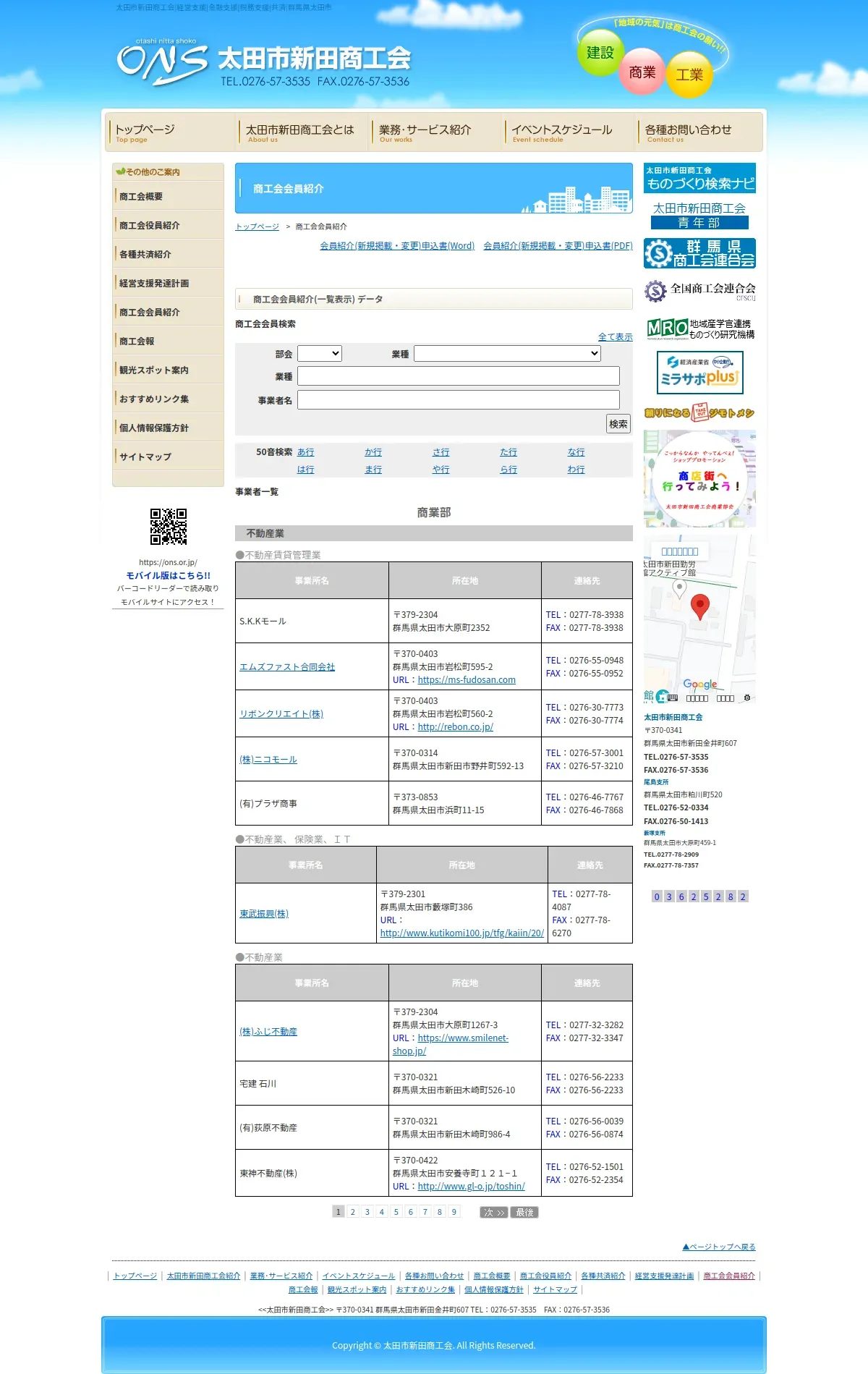Screen dimensions: 868x1374
Task: Open (株)ニコモール member link
Action: 268,760
